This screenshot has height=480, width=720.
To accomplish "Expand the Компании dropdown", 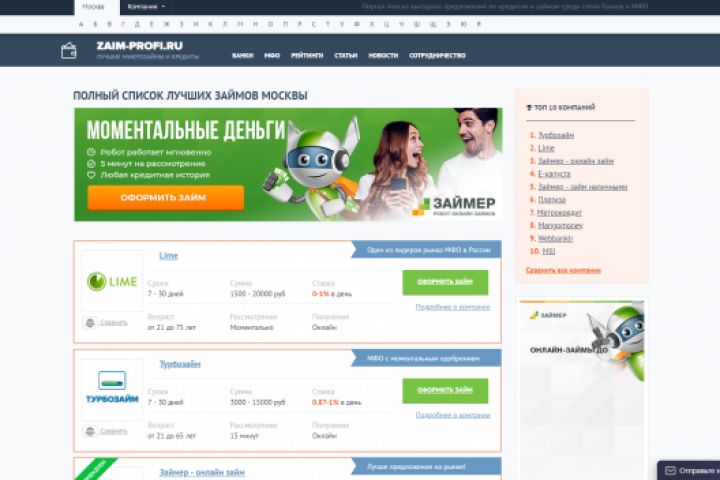I will 146,6.
